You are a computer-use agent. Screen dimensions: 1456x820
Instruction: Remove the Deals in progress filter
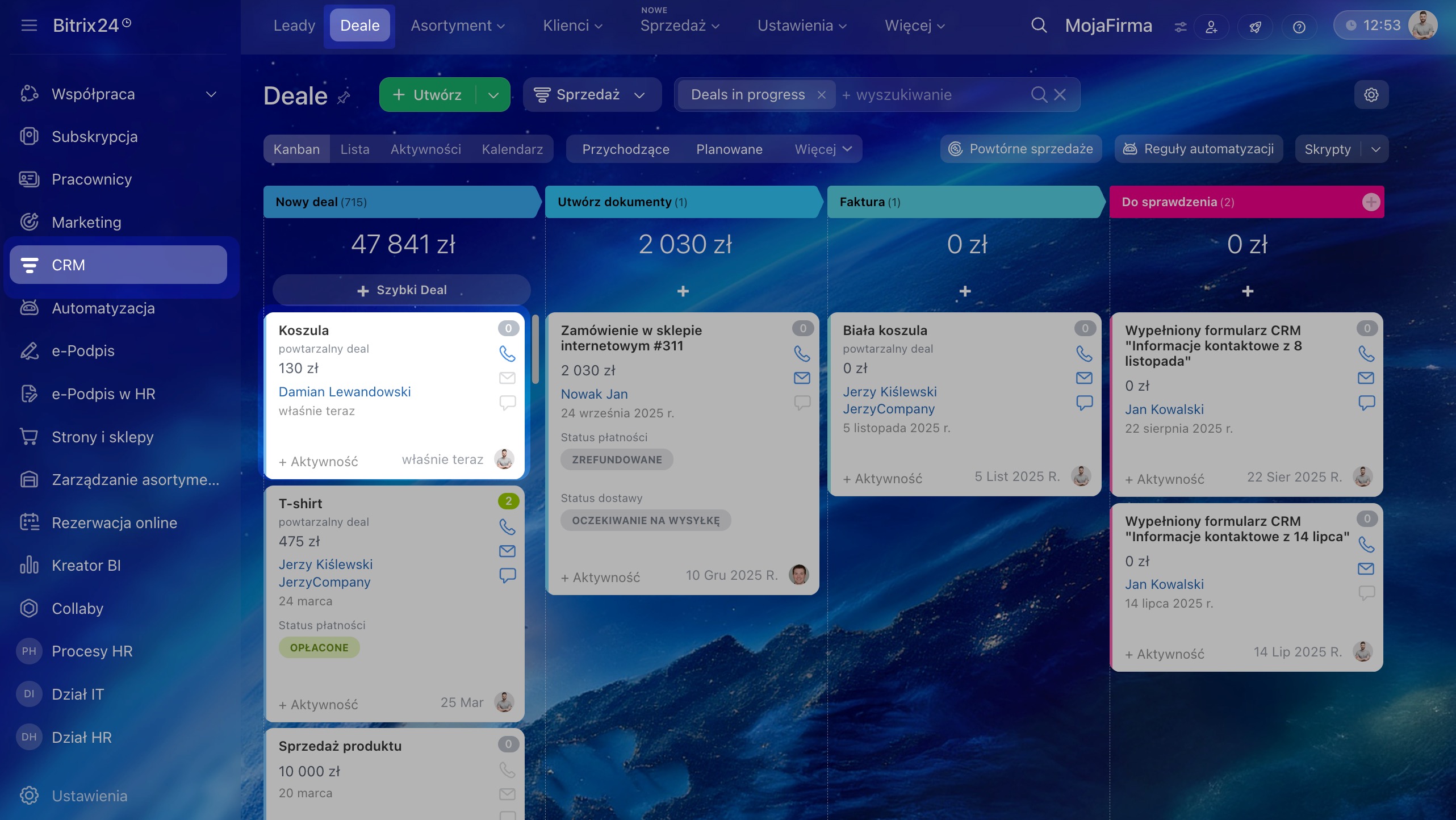click(821, 95)
